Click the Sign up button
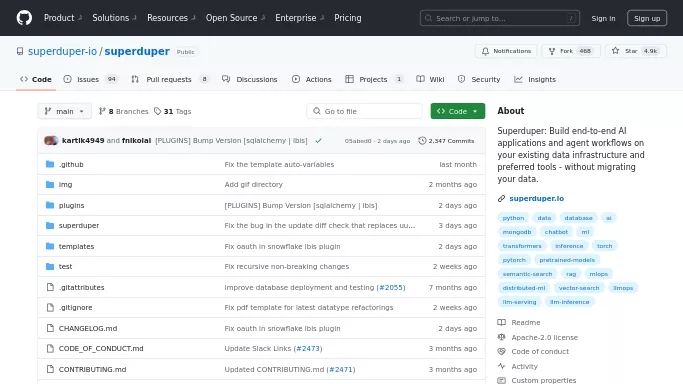Image resolution: width=683 pixels, height=384 pixels. click(x=647, y=18)
